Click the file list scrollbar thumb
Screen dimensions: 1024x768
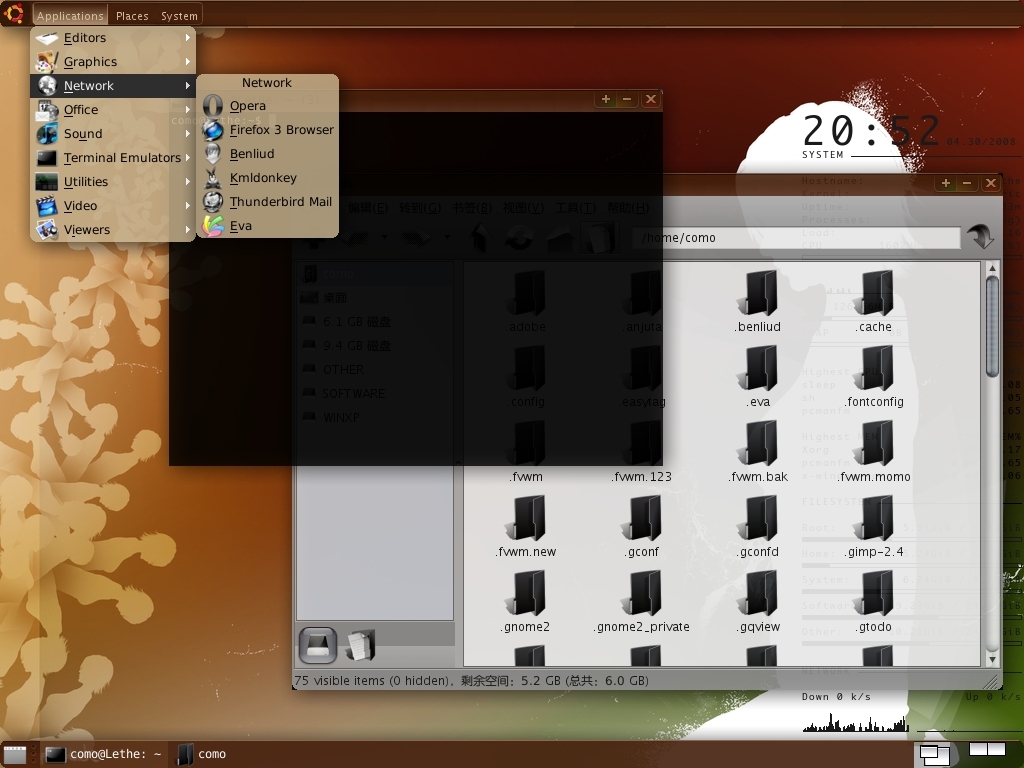pyautogui.click(x=992, y=327)
